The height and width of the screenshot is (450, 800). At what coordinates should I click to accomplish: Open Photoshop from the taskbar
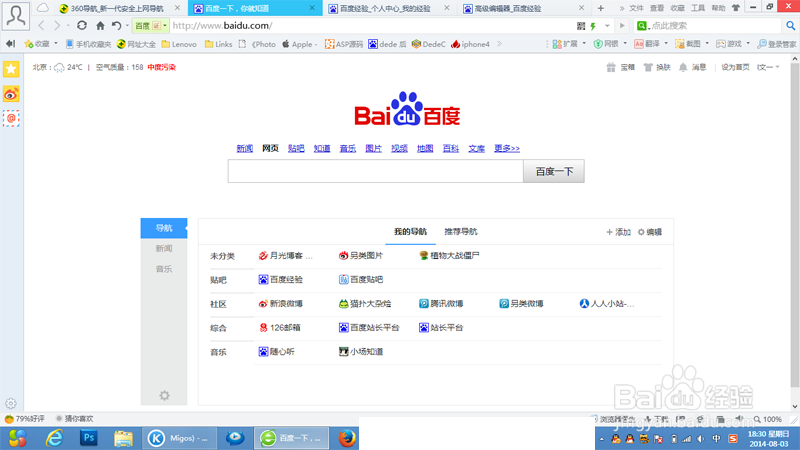pyautogui.click(x=89, y=438)
